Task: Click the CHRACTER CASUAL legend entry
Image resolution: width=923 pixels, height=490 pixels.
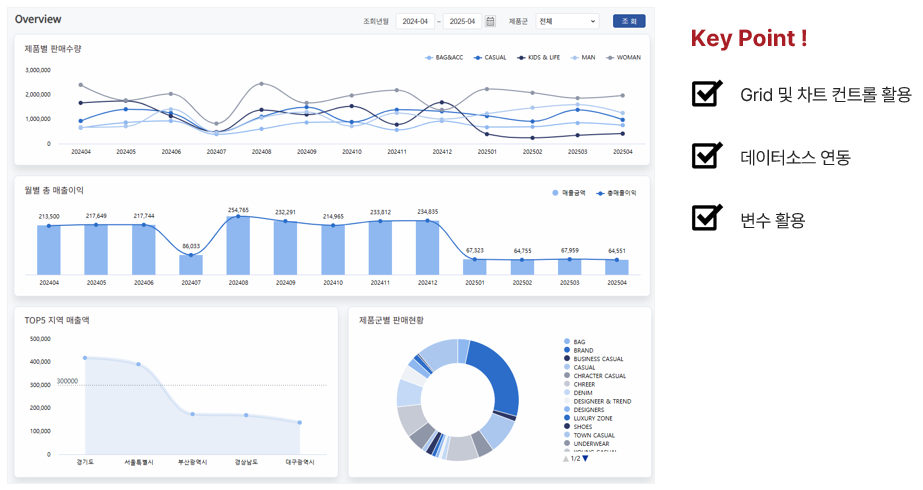Action: coord(595,376)
